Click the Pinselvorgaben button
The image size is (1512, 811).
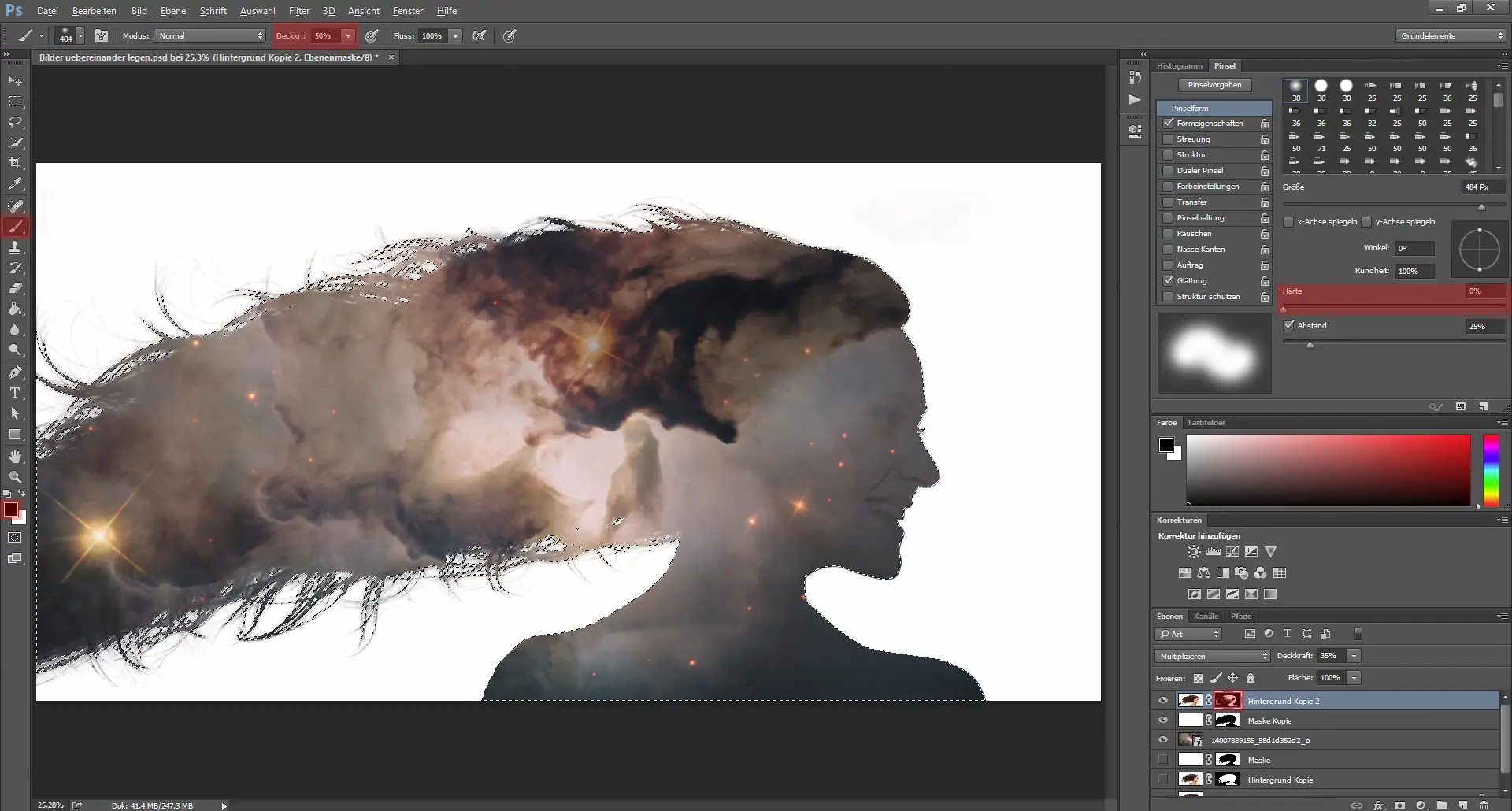(1217, 84)
